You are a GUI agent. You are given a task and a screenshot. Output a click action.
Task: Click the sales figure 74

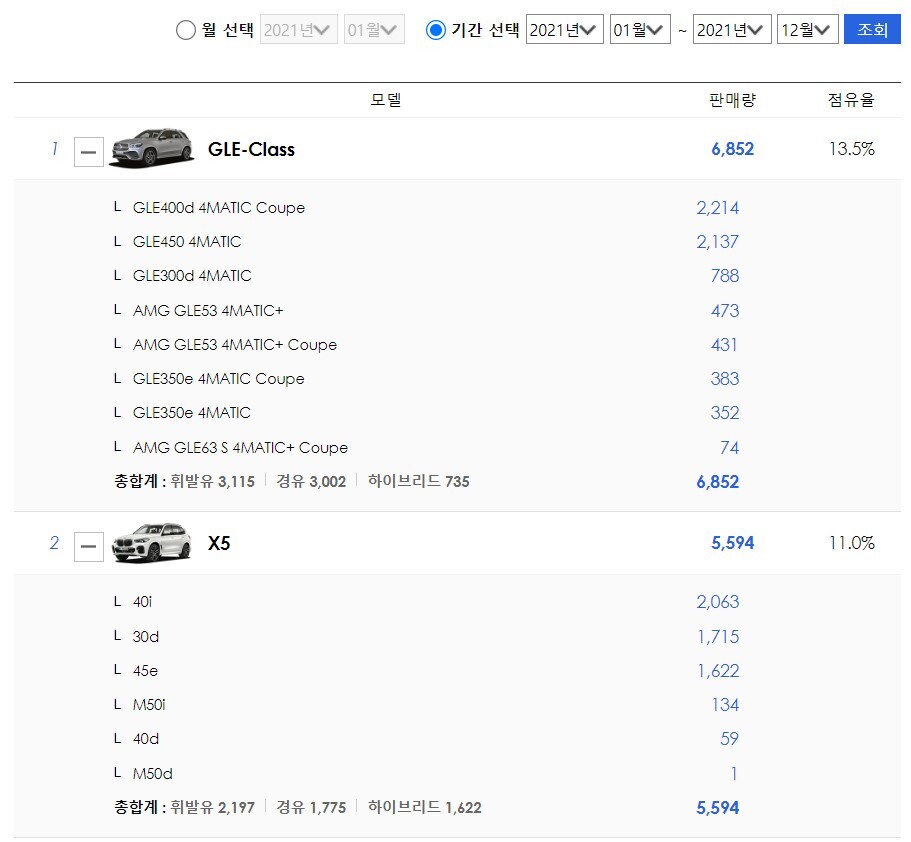coord(730,447)
